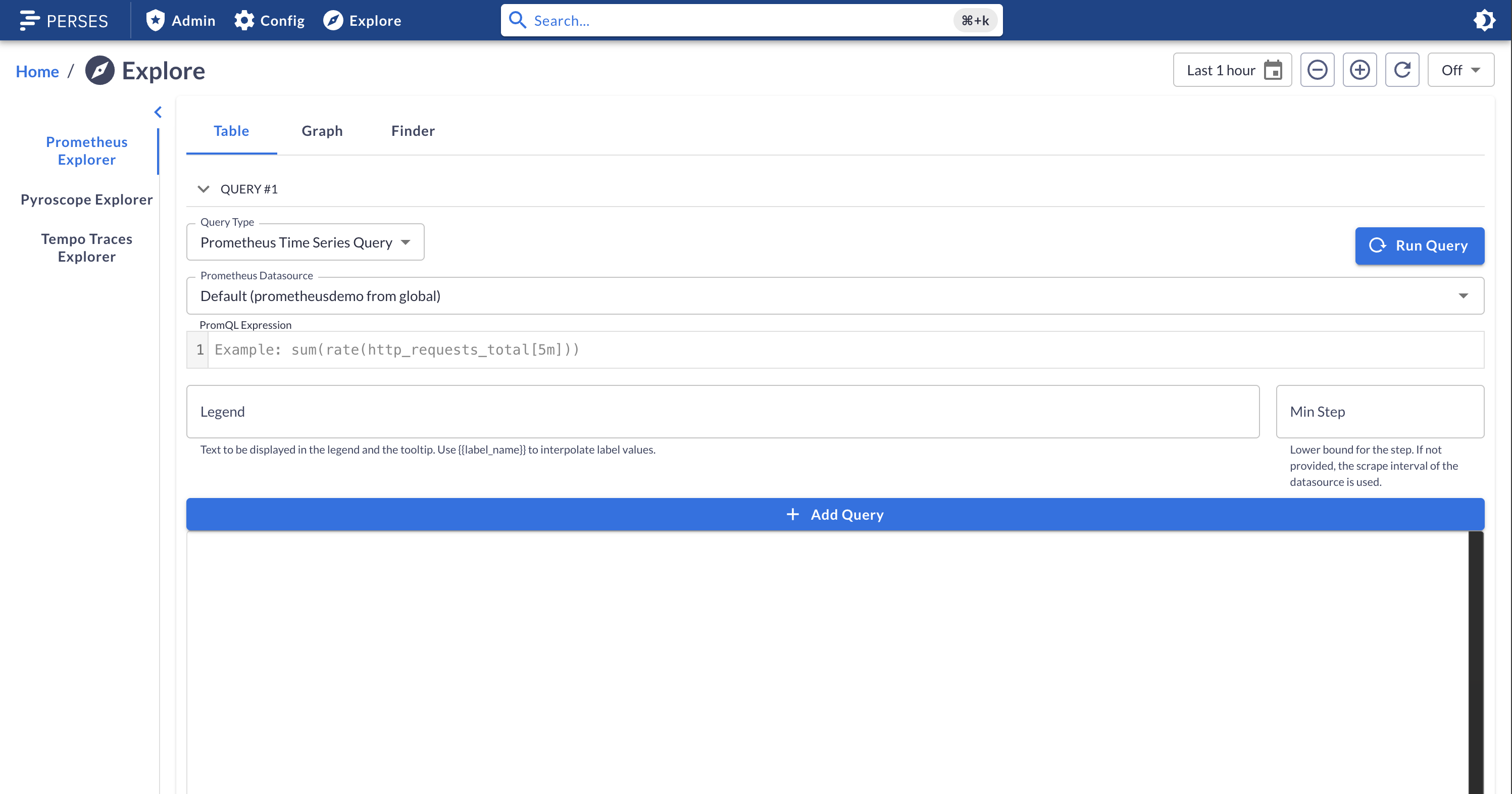Viewport: 1512px width, 794px height.
Task: Switch to the Finder tab
Action: [413, 131]
